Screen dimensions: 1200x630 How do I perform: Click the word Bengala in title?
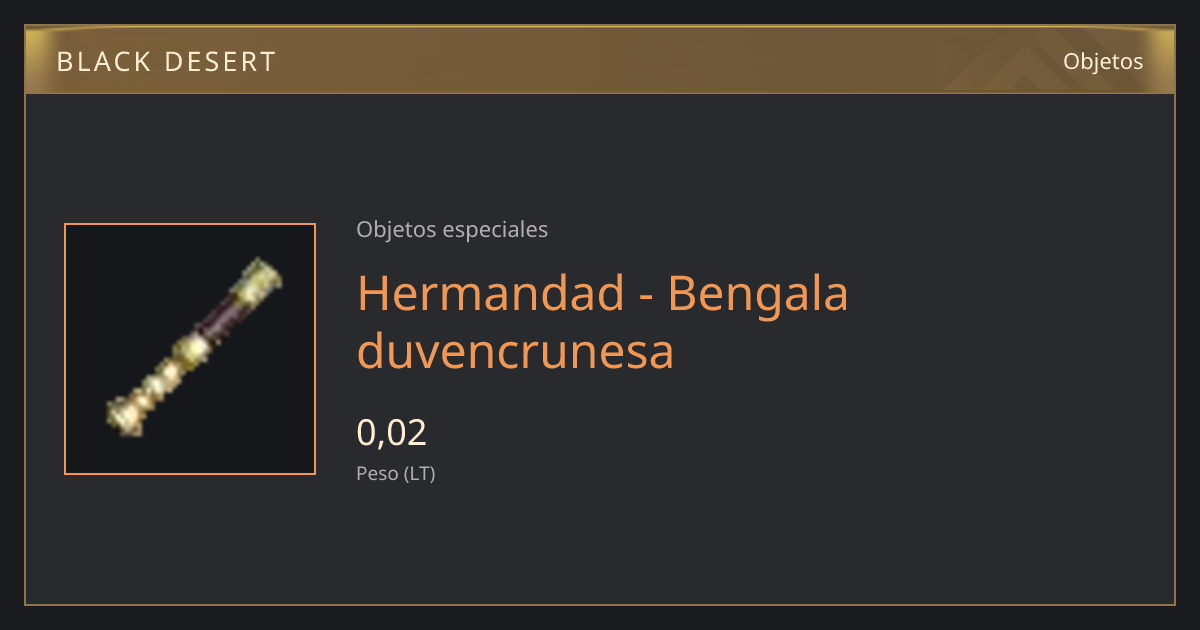pyautogui.click(x=758, y=293)
